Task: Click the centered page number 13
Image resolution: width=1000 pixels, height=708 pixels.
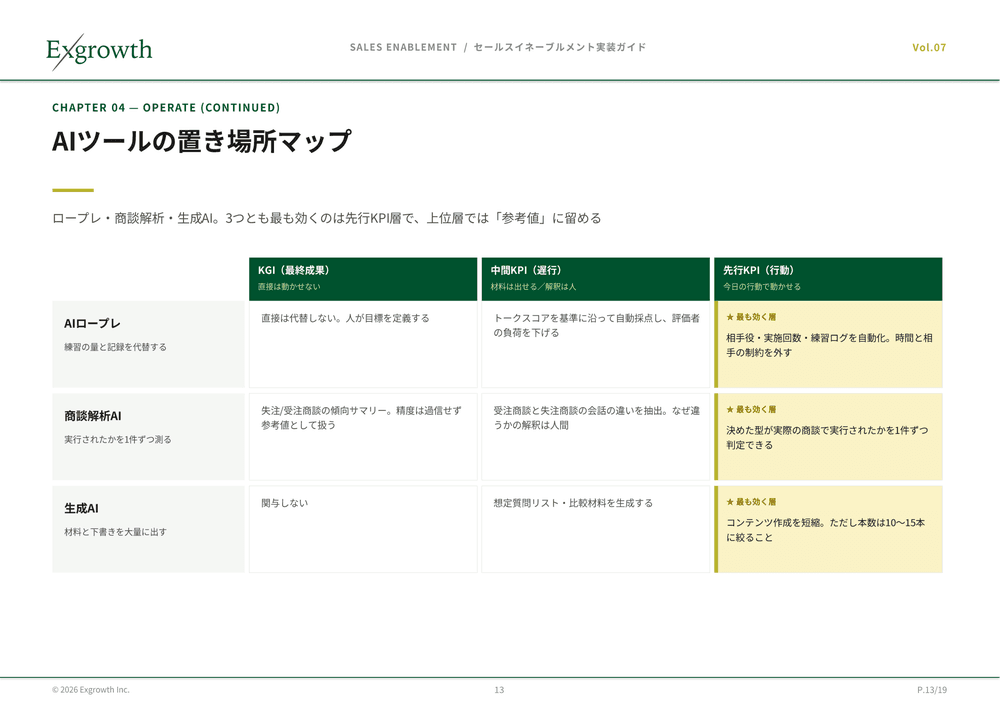Action: click(x=499, y=690)
